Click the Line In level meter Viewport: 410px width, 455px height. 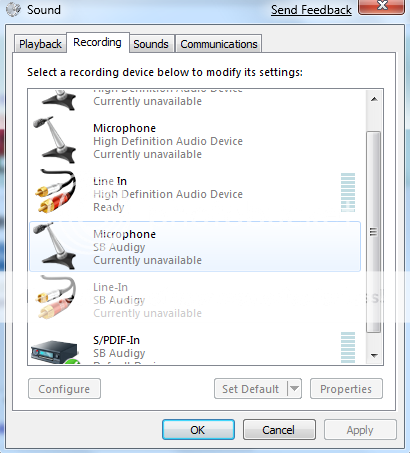coord(348,192)
